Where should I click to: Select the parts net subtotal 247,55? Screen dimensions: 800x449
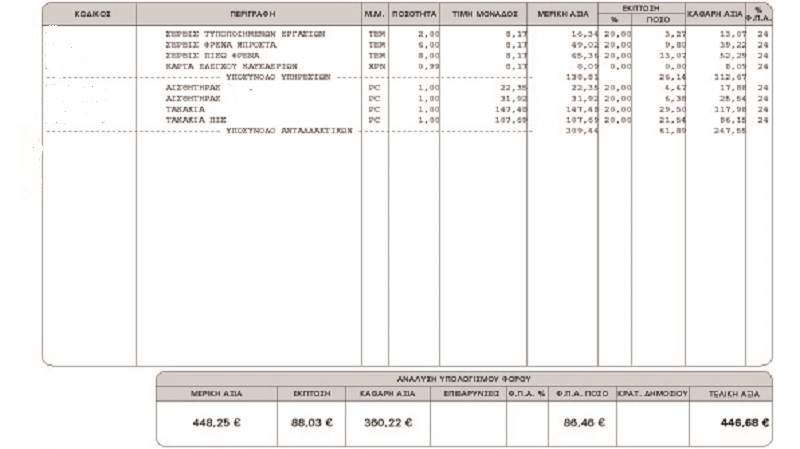point(730,131)
